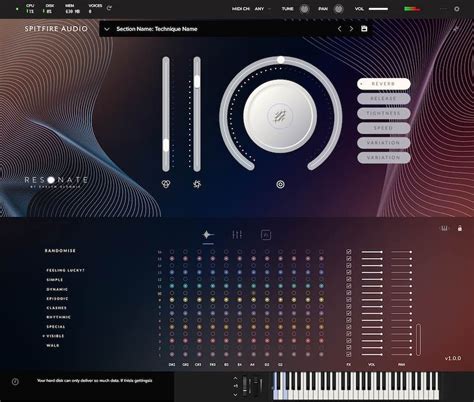Screen dimensions: 474x402
Task: Increase octave with keyboard up arrow
Action: click(x=235, y=378)
